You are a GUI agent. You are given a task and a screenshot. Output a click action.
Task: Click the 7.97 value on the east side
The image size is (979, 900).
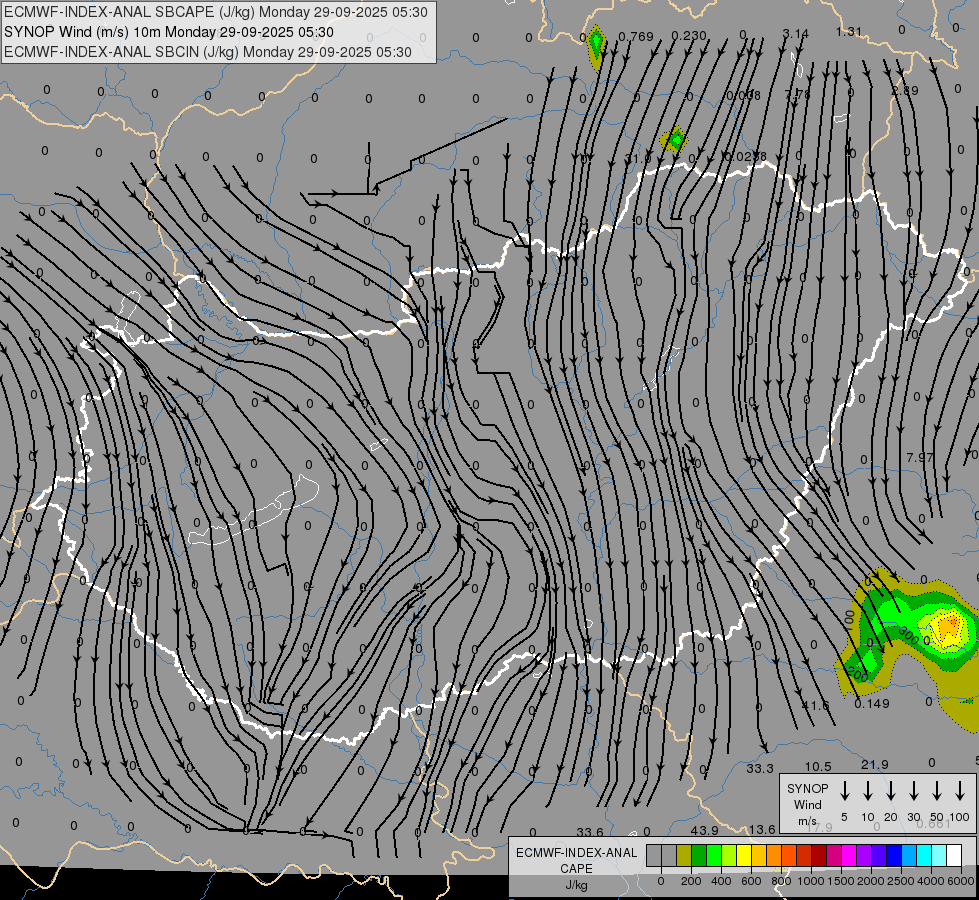920,457
